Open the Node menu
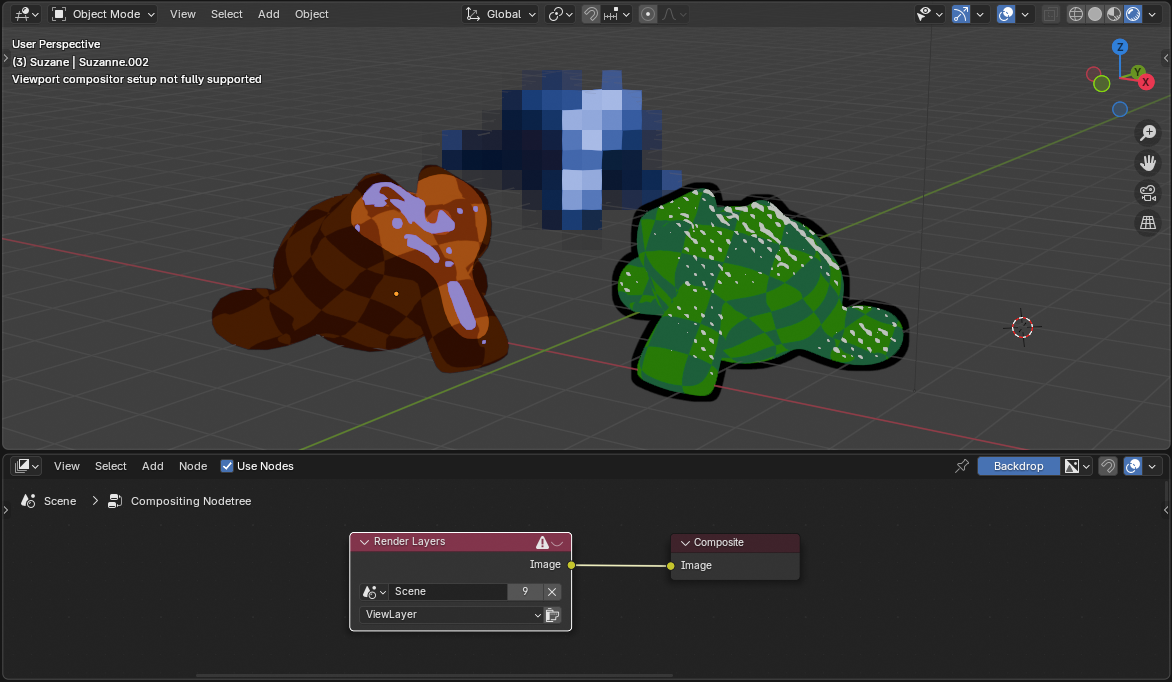Image resolution: width=1172 pixels, height=682 pixels. (x=193, y=466)
